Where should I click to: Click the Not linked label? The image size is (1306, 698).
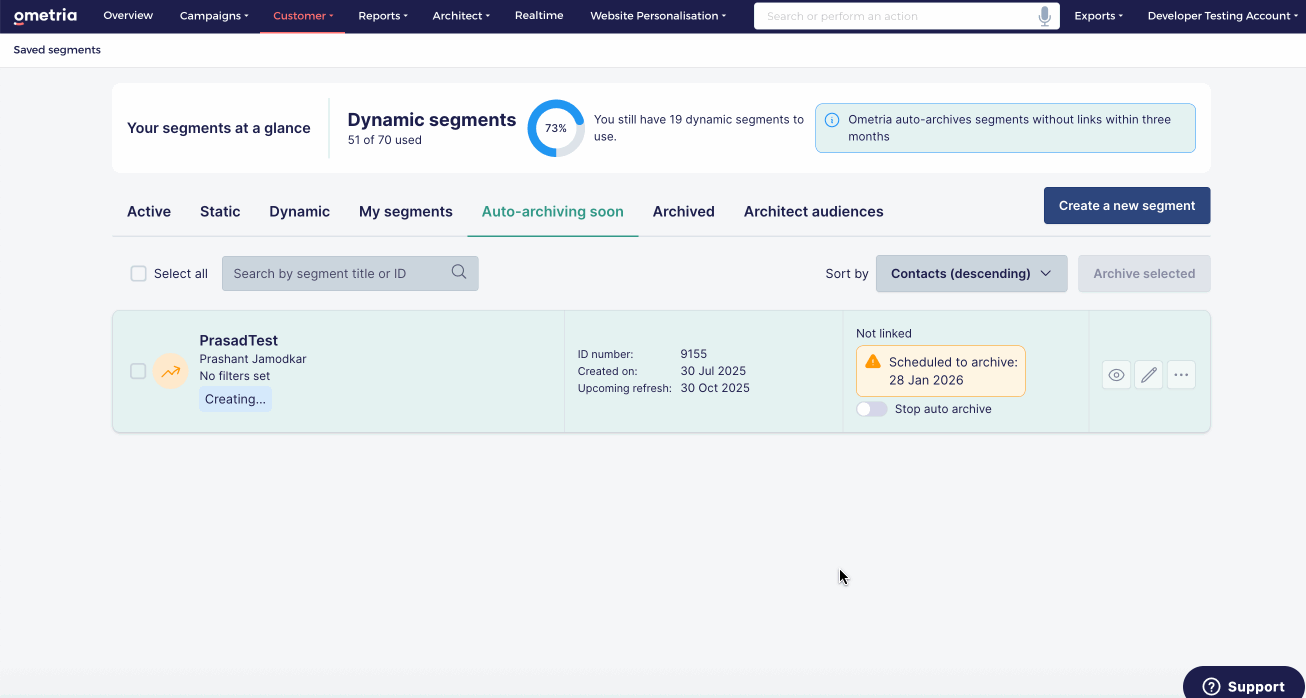(x=884, y=333)
